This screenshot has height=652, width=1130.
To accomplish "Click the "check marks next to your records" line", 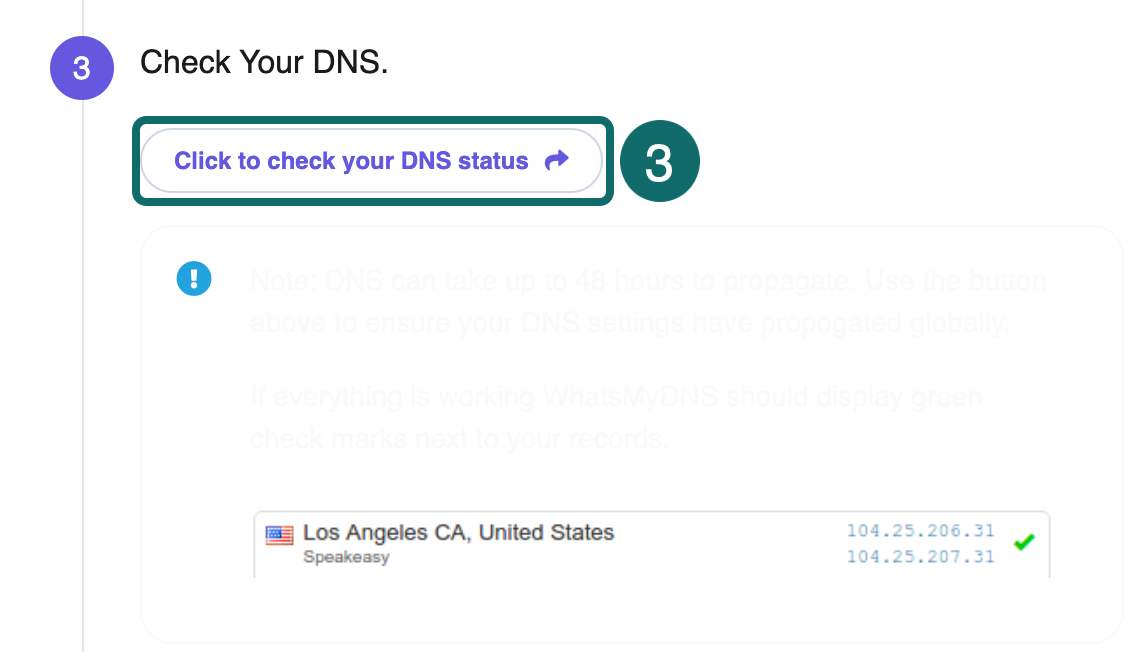I will (x=458, y=438).
